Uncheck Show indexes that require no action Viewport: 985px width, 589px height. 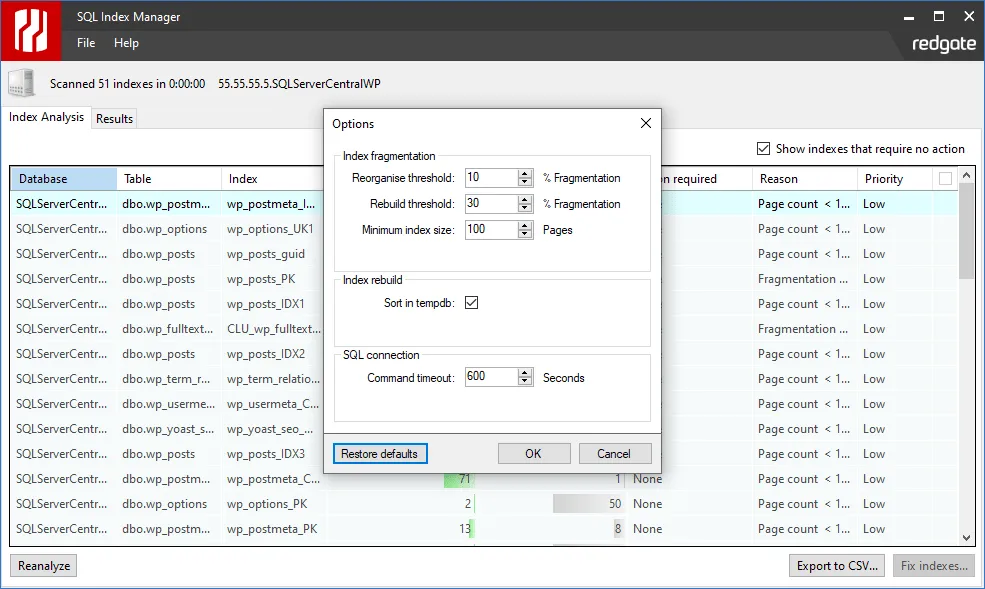(764, 148)
